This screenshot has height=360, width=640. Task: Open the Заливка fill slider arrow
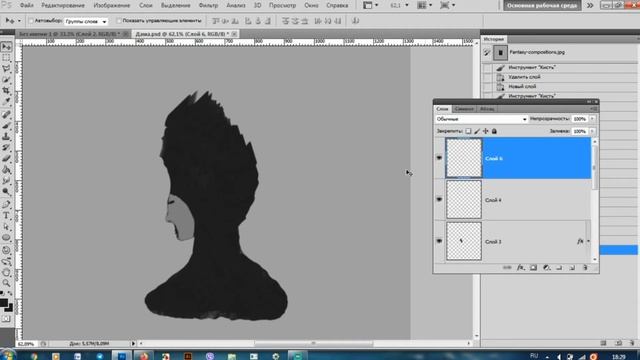(x=592, y=131)
